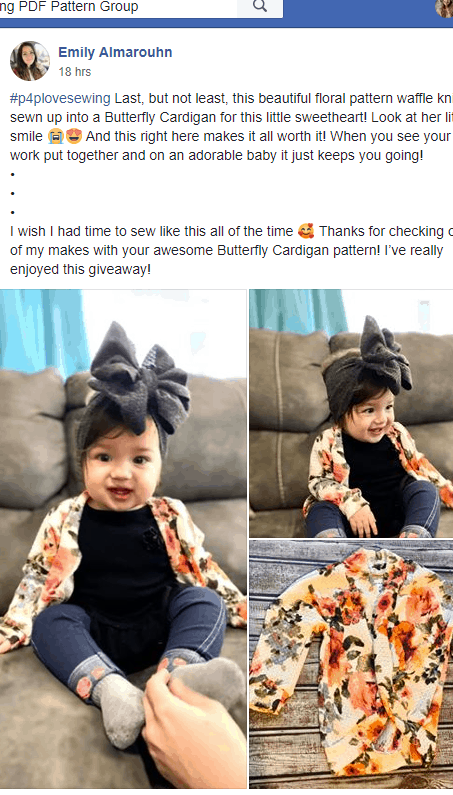Open the photo of the baby laughing sideways
The width and height of the screenshot is (453, 795).
coord(351,413)
